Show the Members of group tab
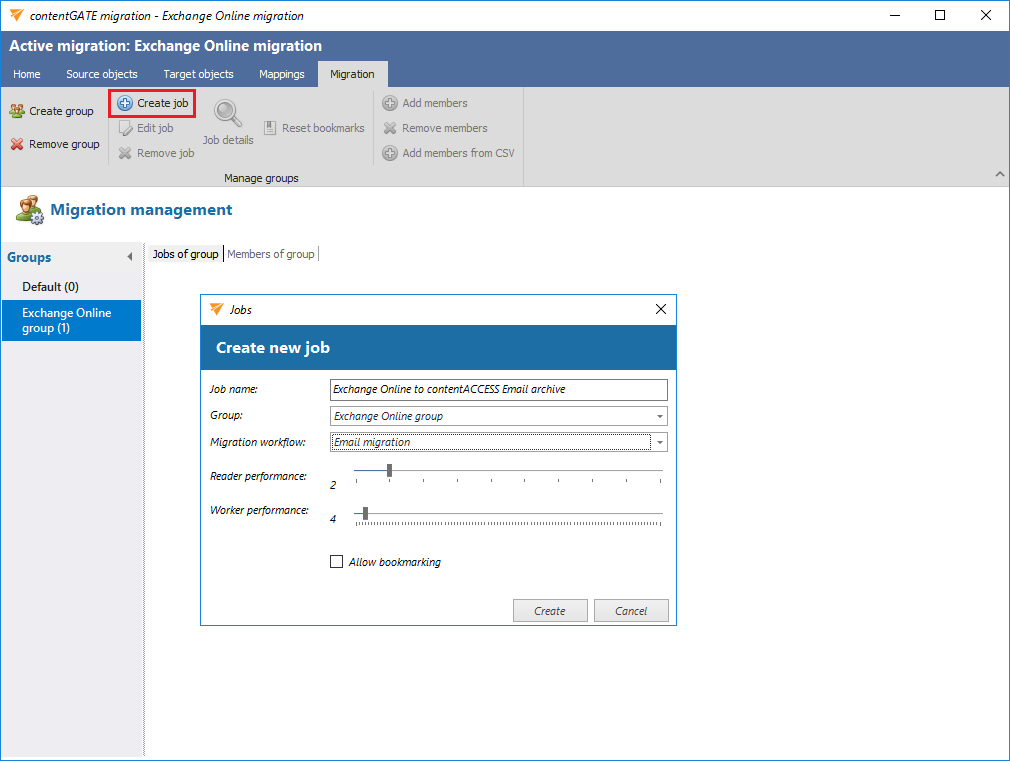Screen dimensions: 1010x761 (x=271, y=254)
